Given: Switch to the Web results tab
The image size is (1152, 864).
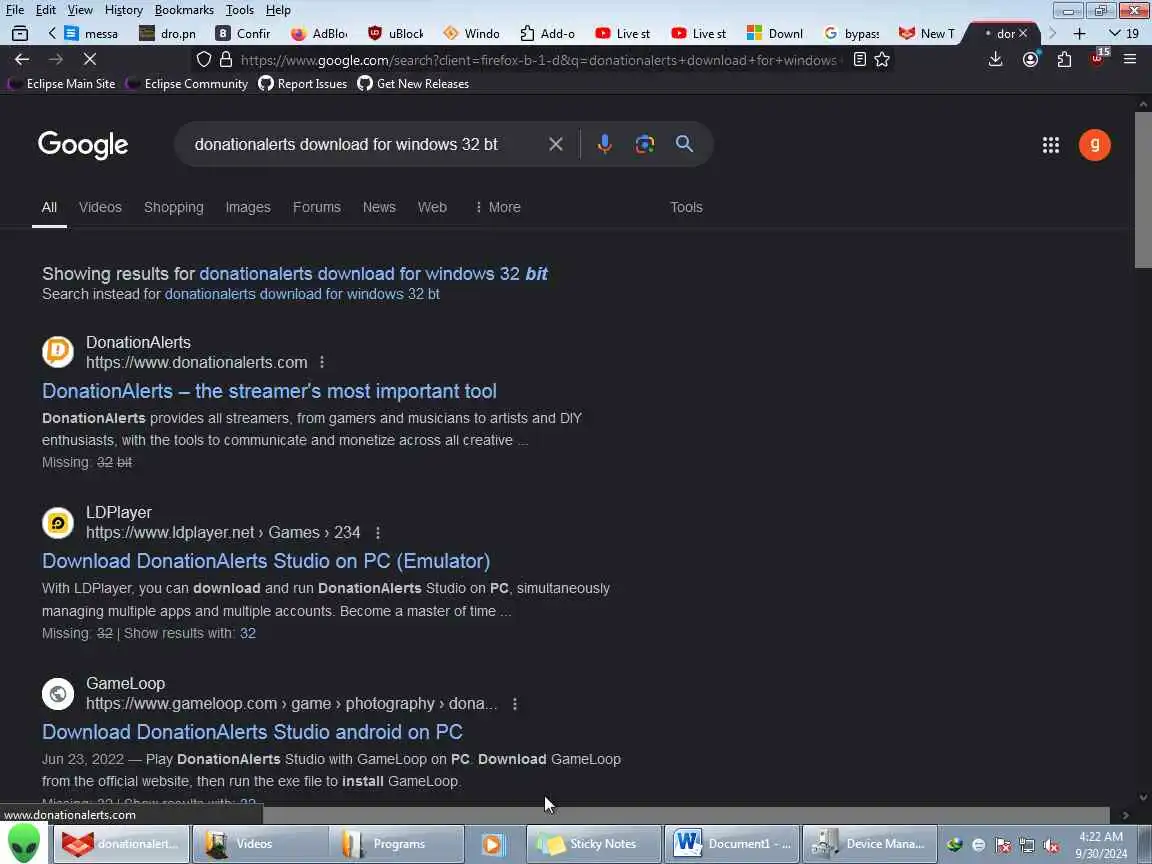Looking at the screenshot, I should [432, 207].
